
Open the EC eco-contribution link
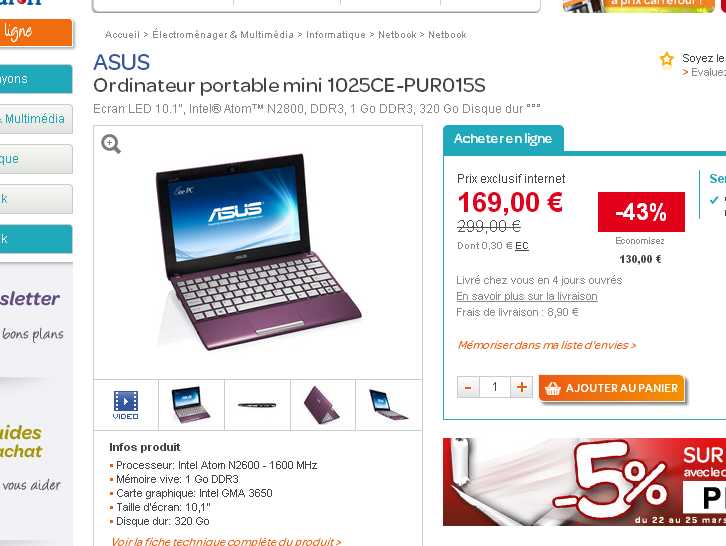[x=522, y=246]
